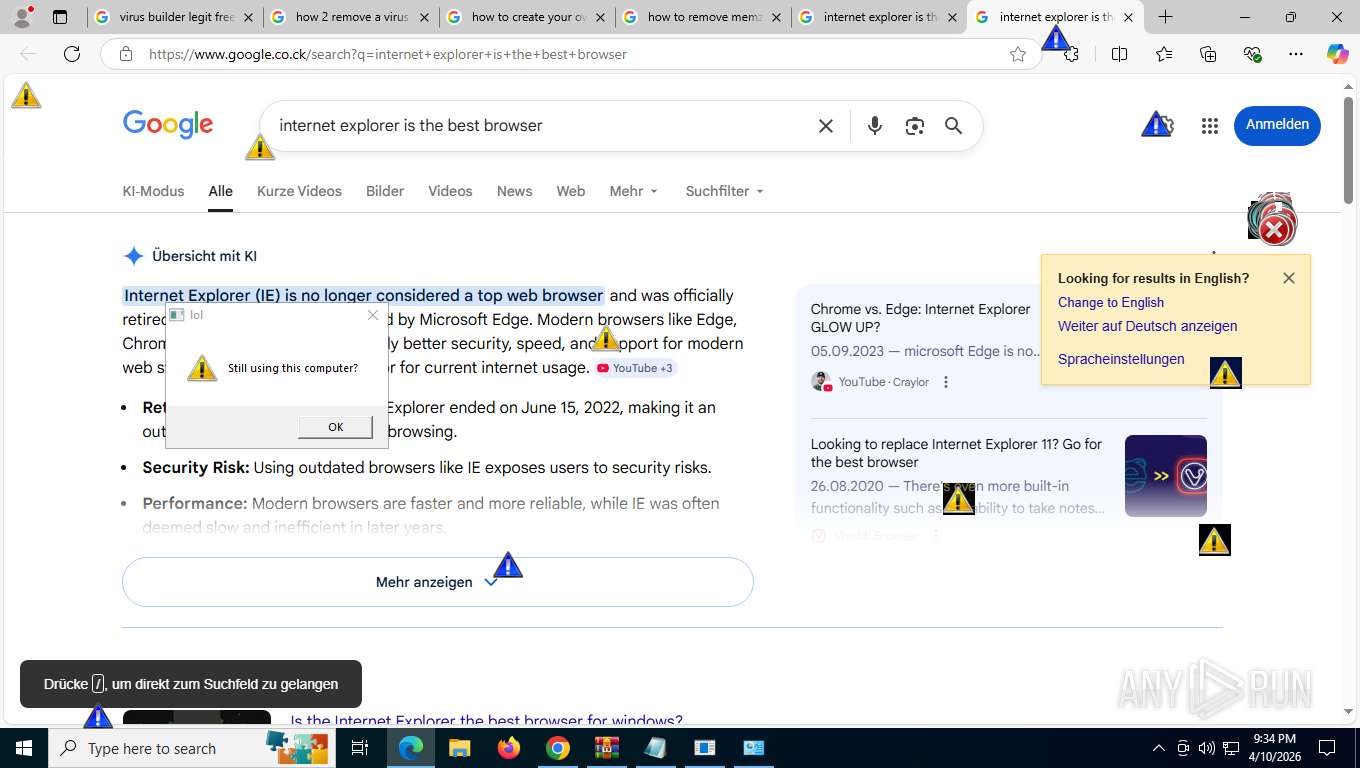Follow the Change to English link
Image resolution: width=1360 pixels, height=768 pixels.
pos(1111,302)
